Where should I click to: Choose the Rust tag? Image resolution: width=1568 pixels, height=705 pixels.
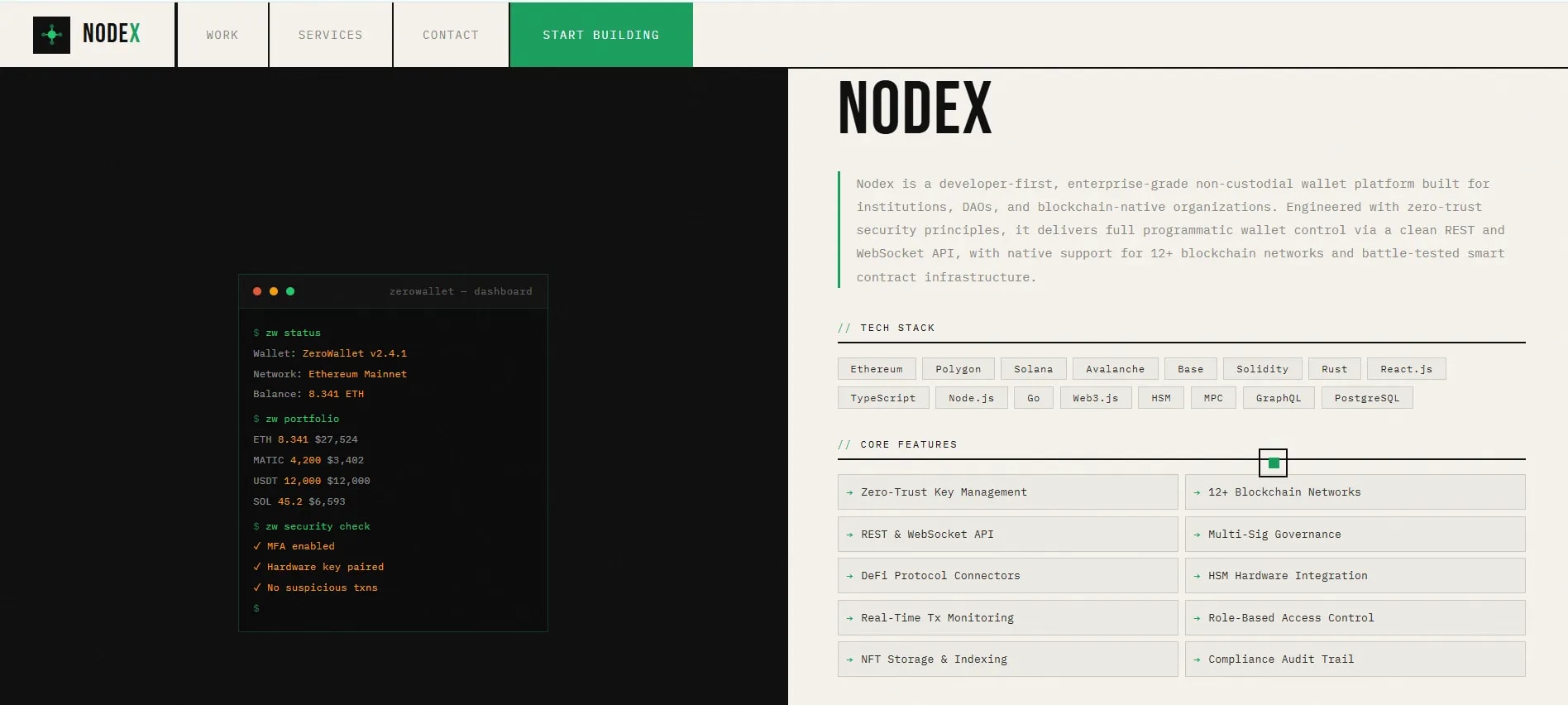1335,369
